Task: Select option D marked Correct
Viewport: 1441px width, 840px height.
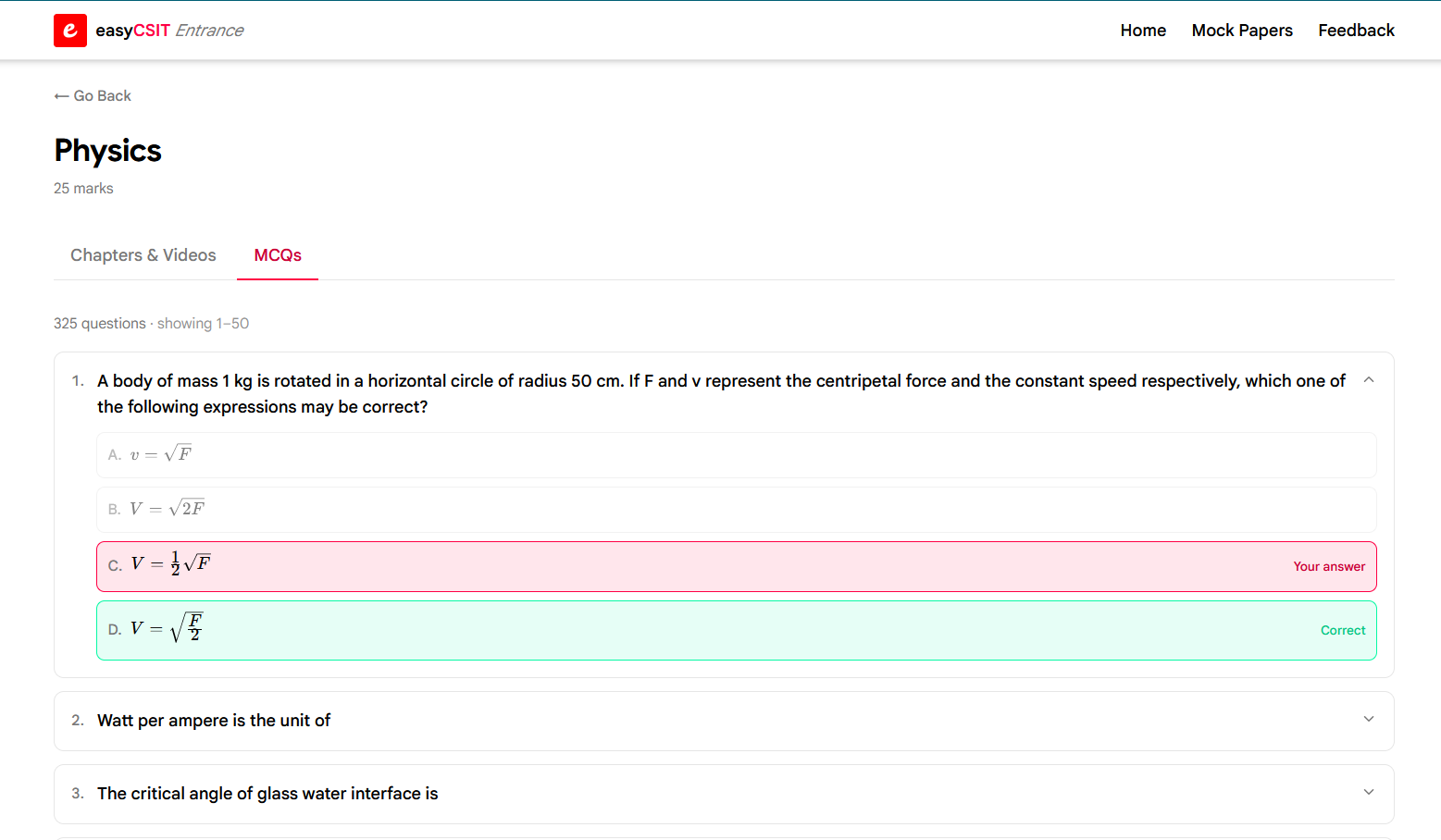Action: [737, 631]
